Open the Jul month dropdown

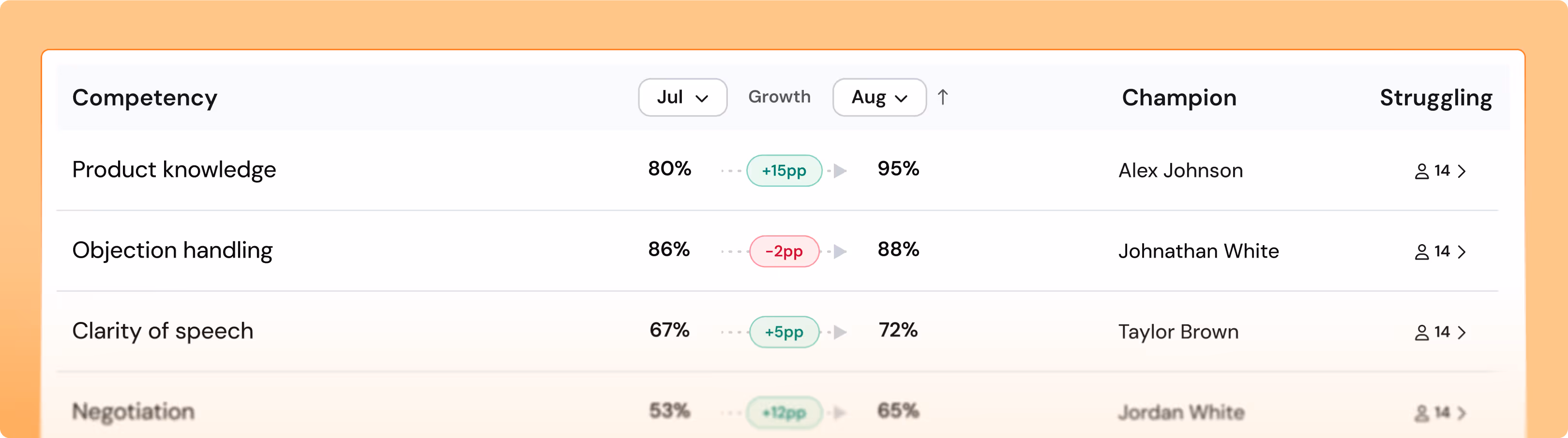[x=682, y=97]
